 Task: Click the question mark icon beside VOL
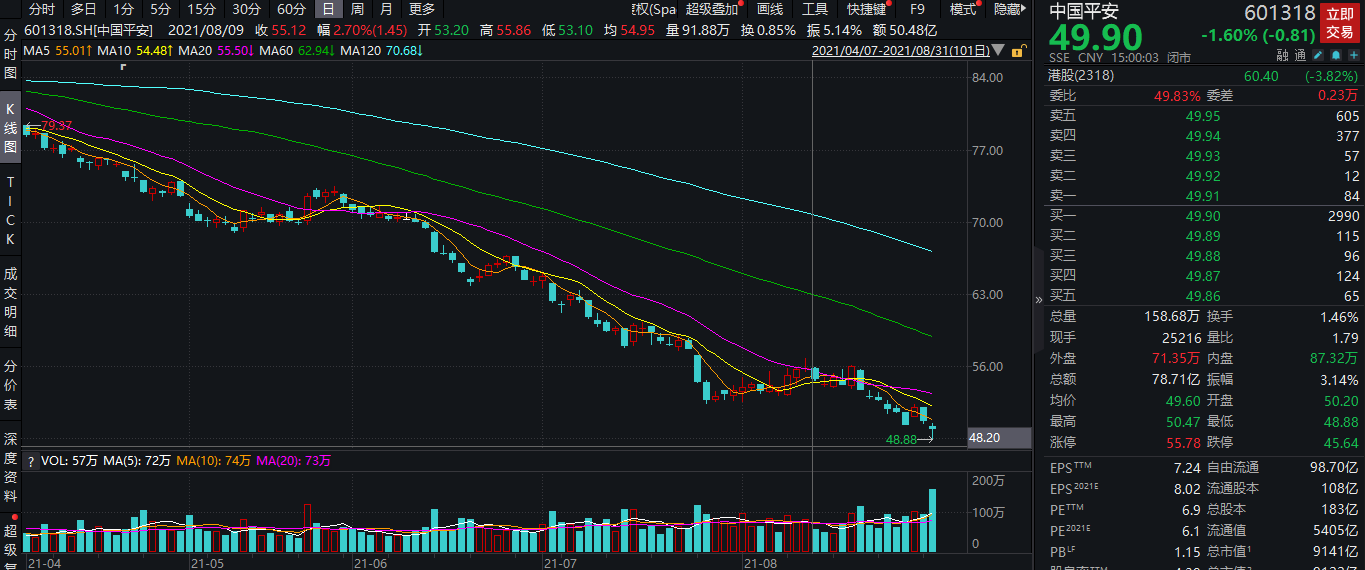coord(29,461)
